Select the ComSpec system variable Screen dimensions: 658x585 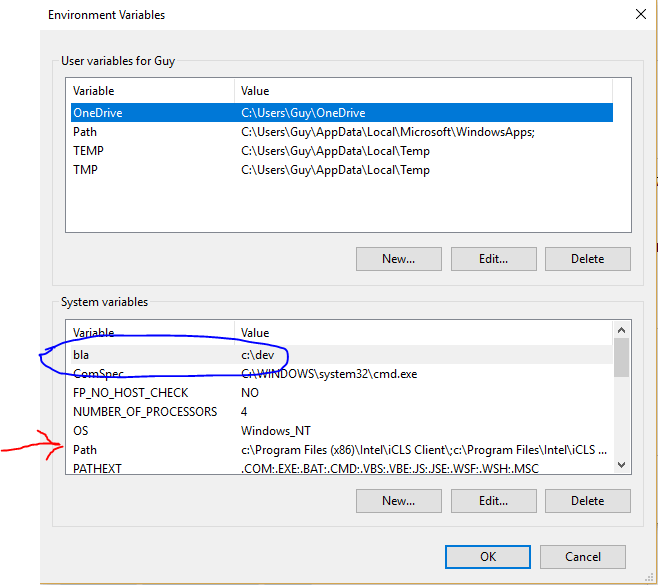342,373
